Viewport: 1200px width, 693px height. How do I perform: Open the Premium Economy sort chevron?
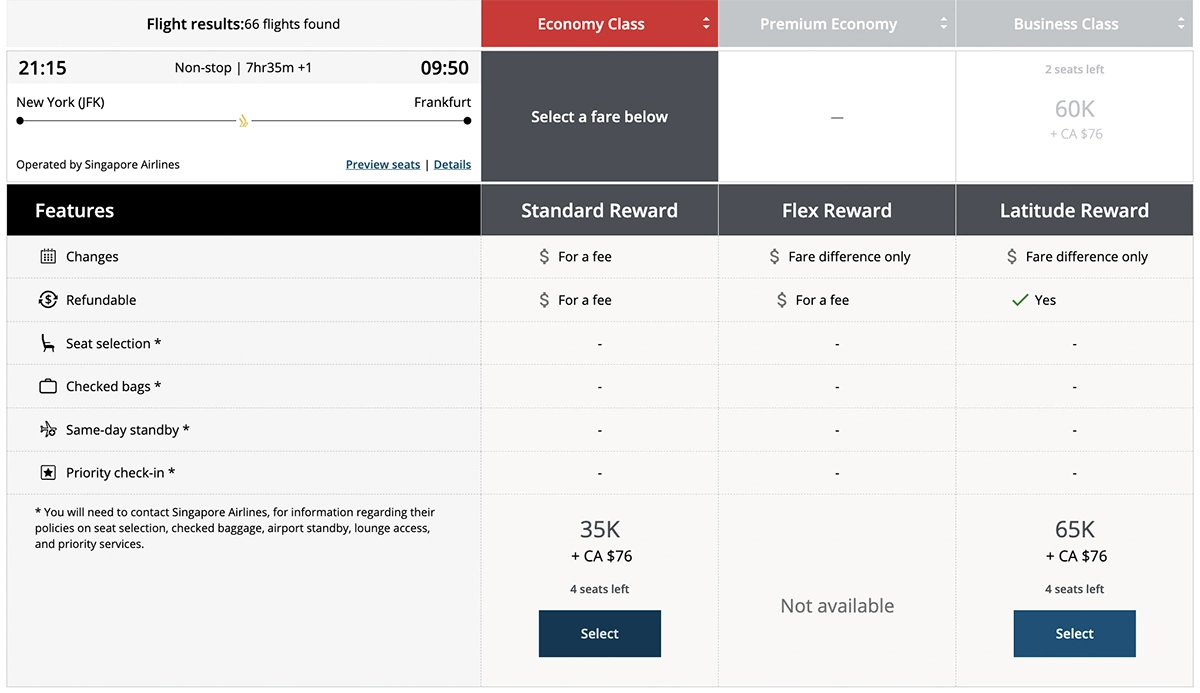pyautogui.click(x=943, y=22)
